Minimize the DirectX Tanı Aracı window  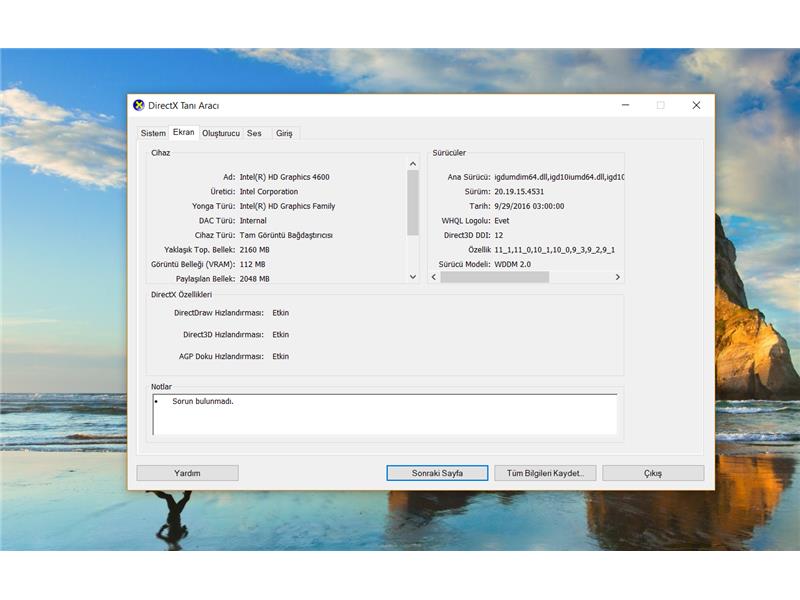pos(626,105)
